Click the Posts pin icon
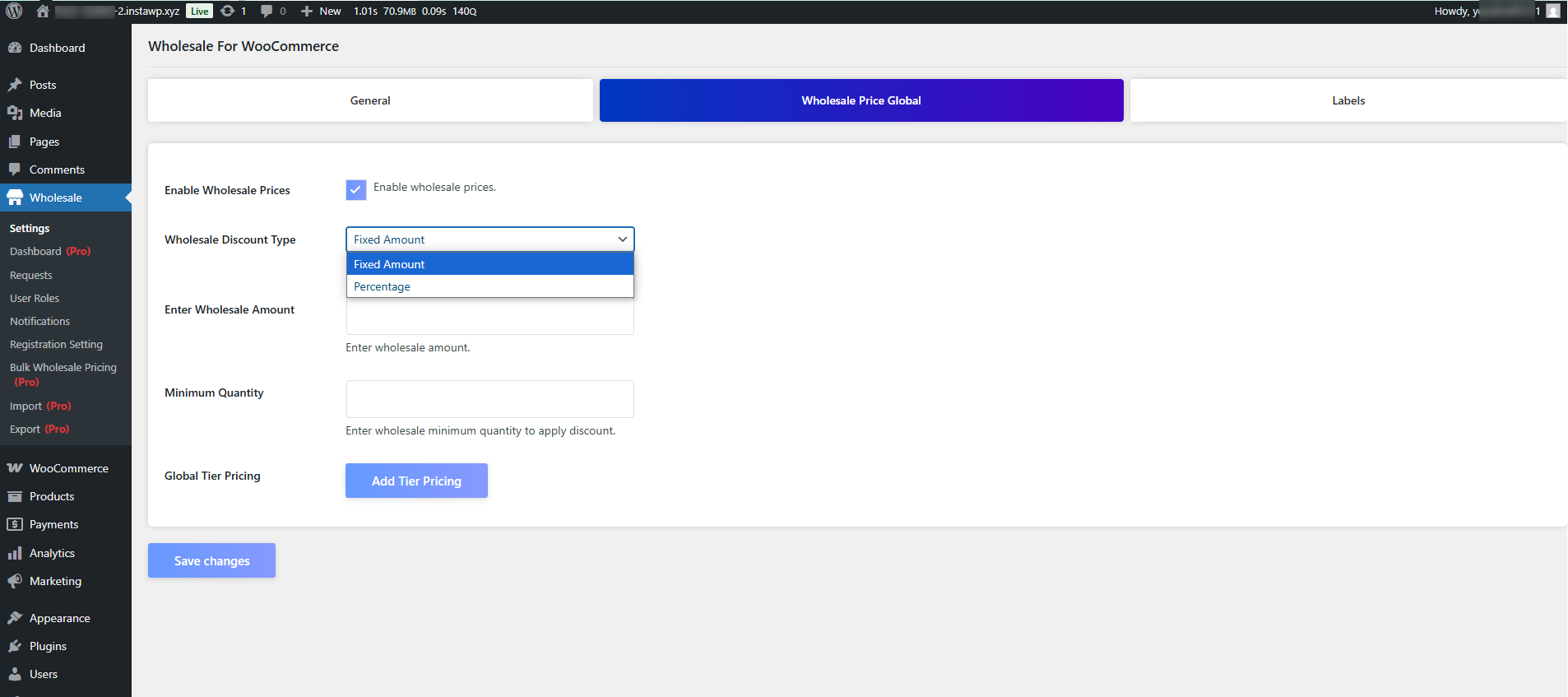The width and height of the screenshot is (1568, 697). click(x=15, y=85)
